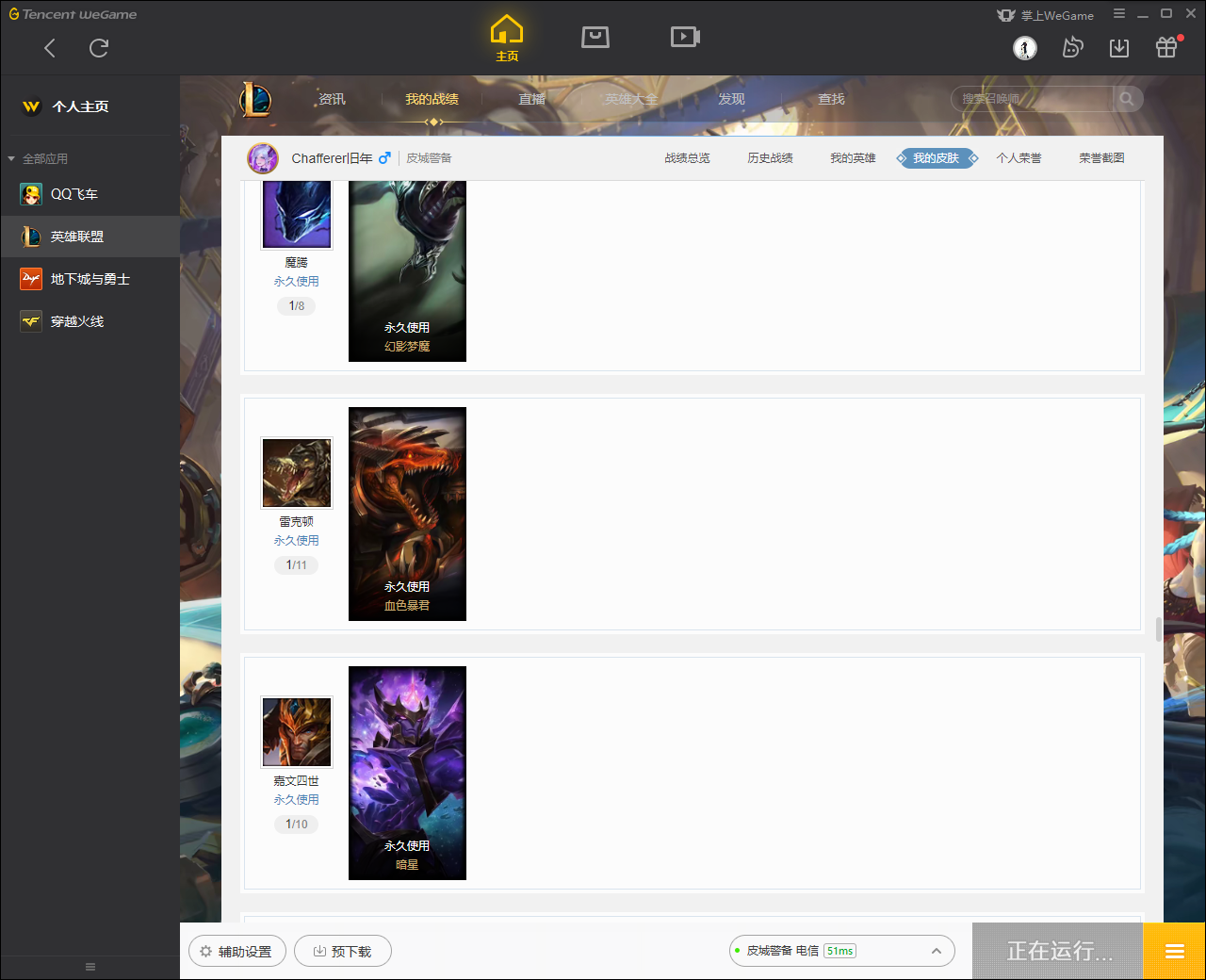Select 地下城与勇士 in the sidebar
Screen dimensions: 1206x980
[x=90, y=279]
